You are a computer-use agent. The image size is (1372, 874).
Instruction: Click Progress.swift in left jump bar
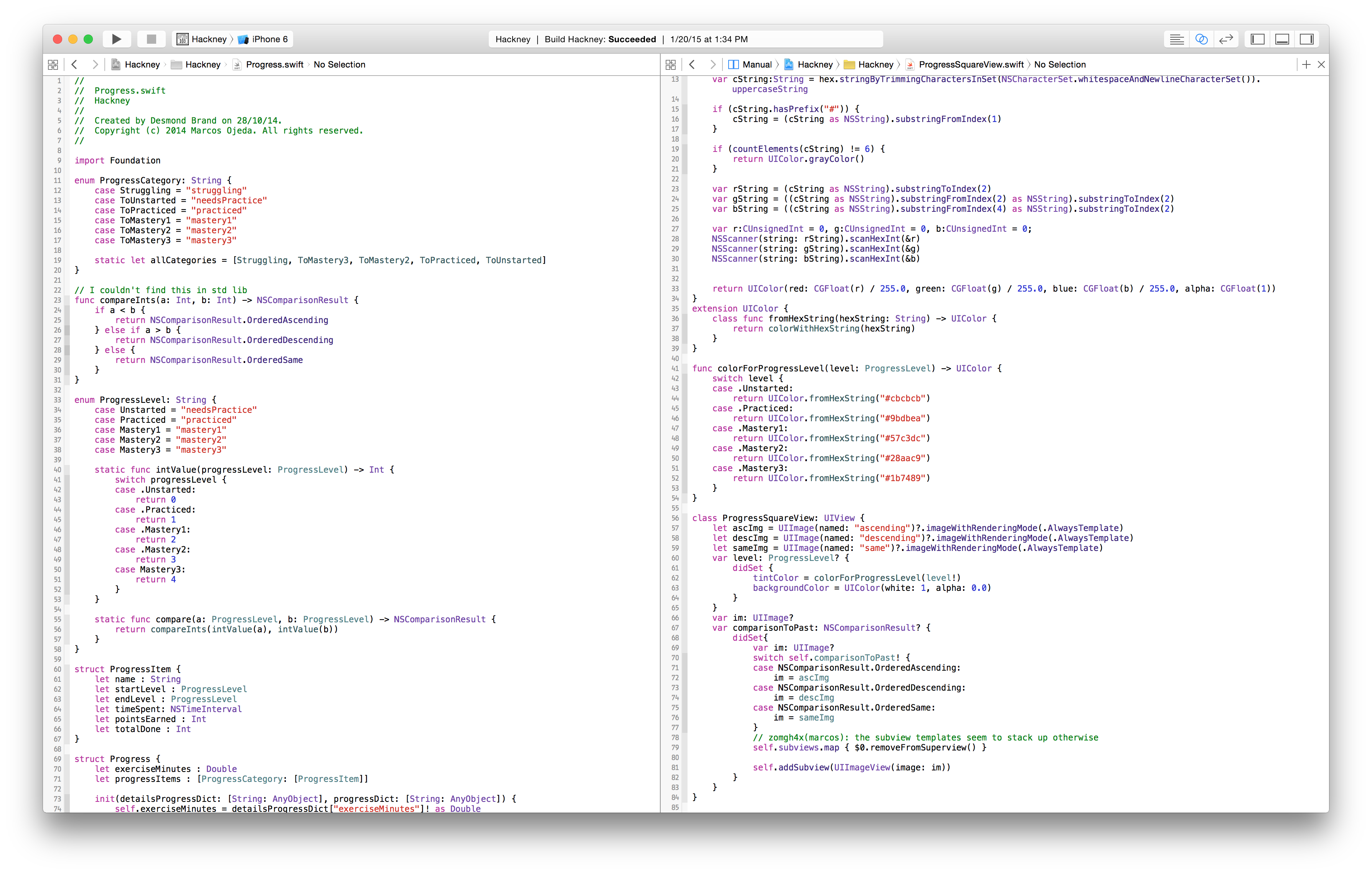click(274, 65)
